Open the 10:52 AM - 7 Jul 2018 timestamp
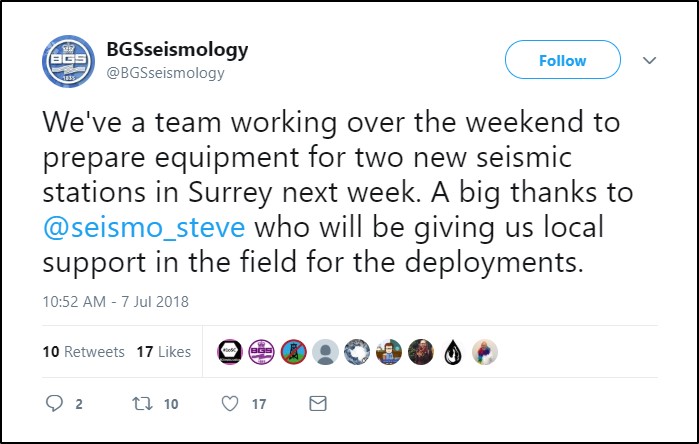699x444 pixels. [115, 300]
